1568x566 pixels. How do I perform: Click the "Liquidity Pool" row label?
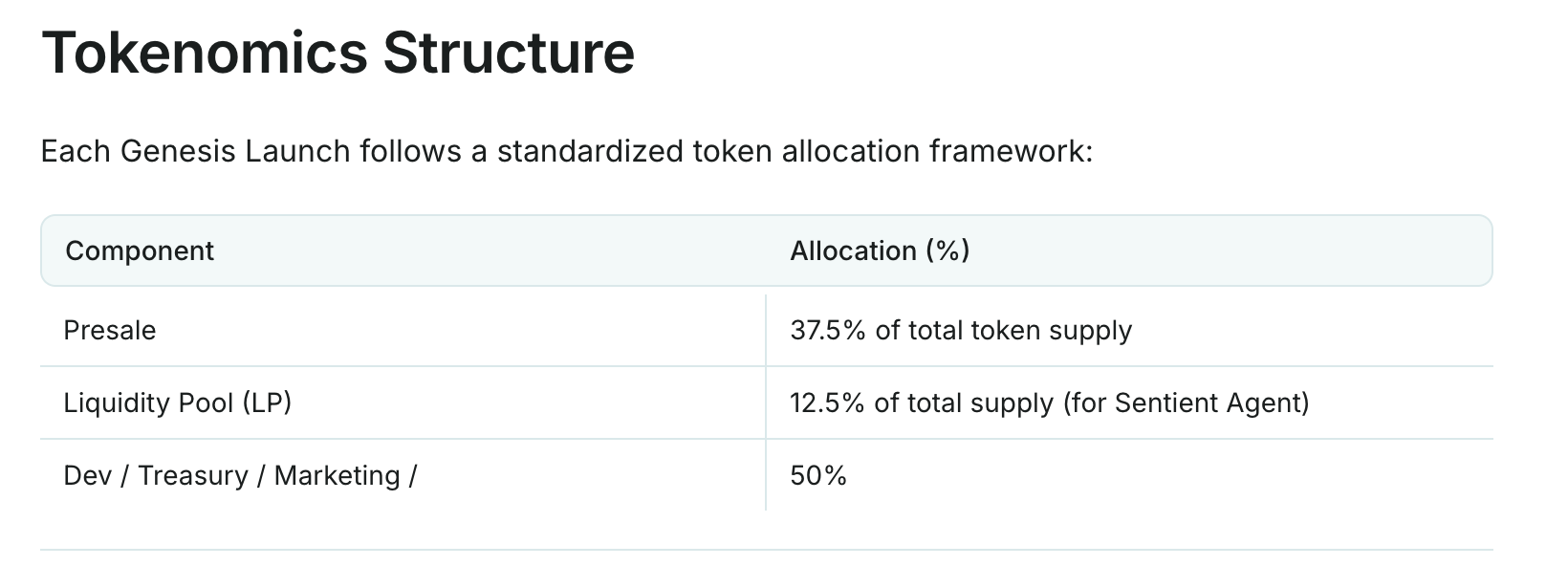148,403
